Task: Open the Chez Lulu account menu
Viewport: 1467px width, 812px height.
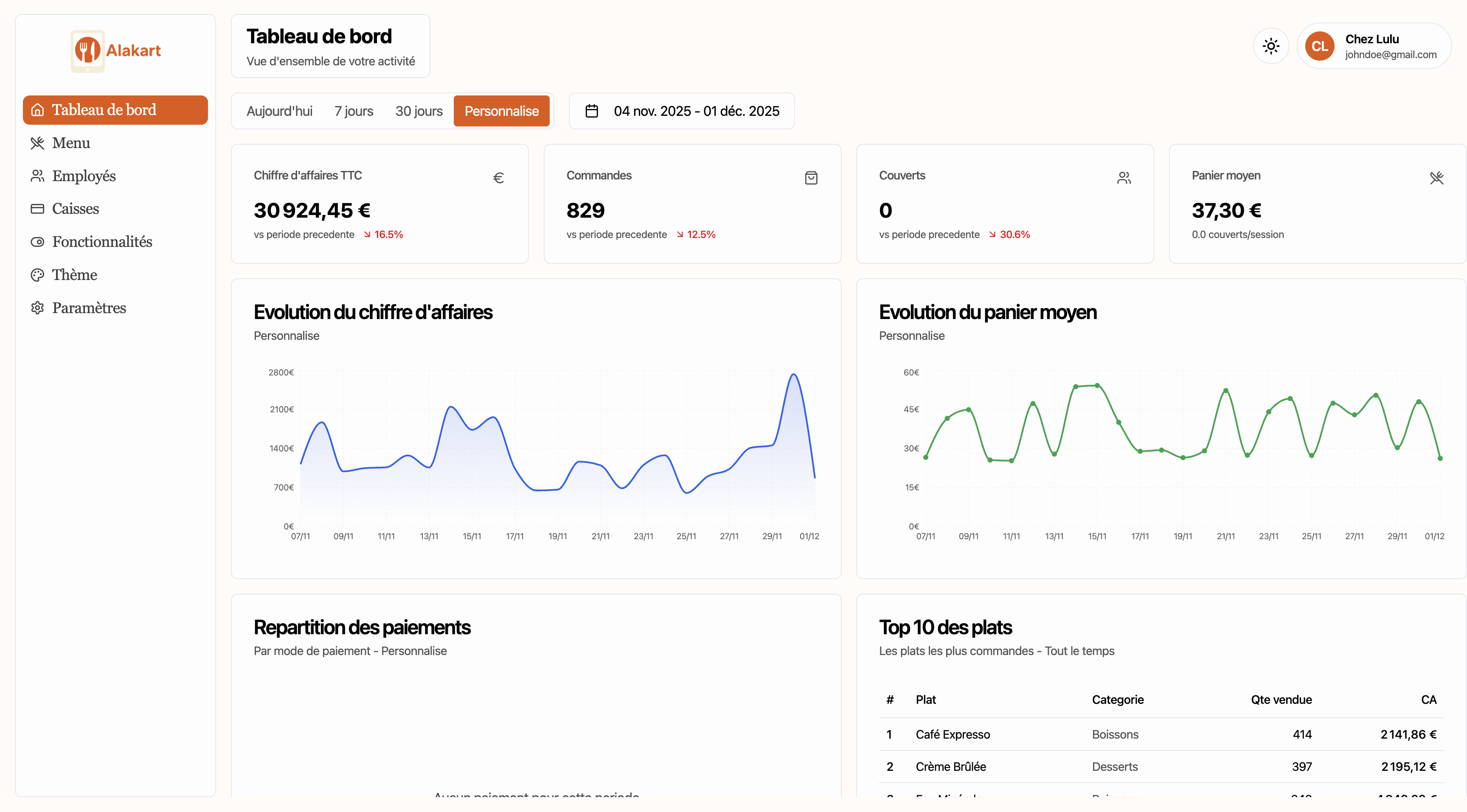Action: (x=1374, y=45)
